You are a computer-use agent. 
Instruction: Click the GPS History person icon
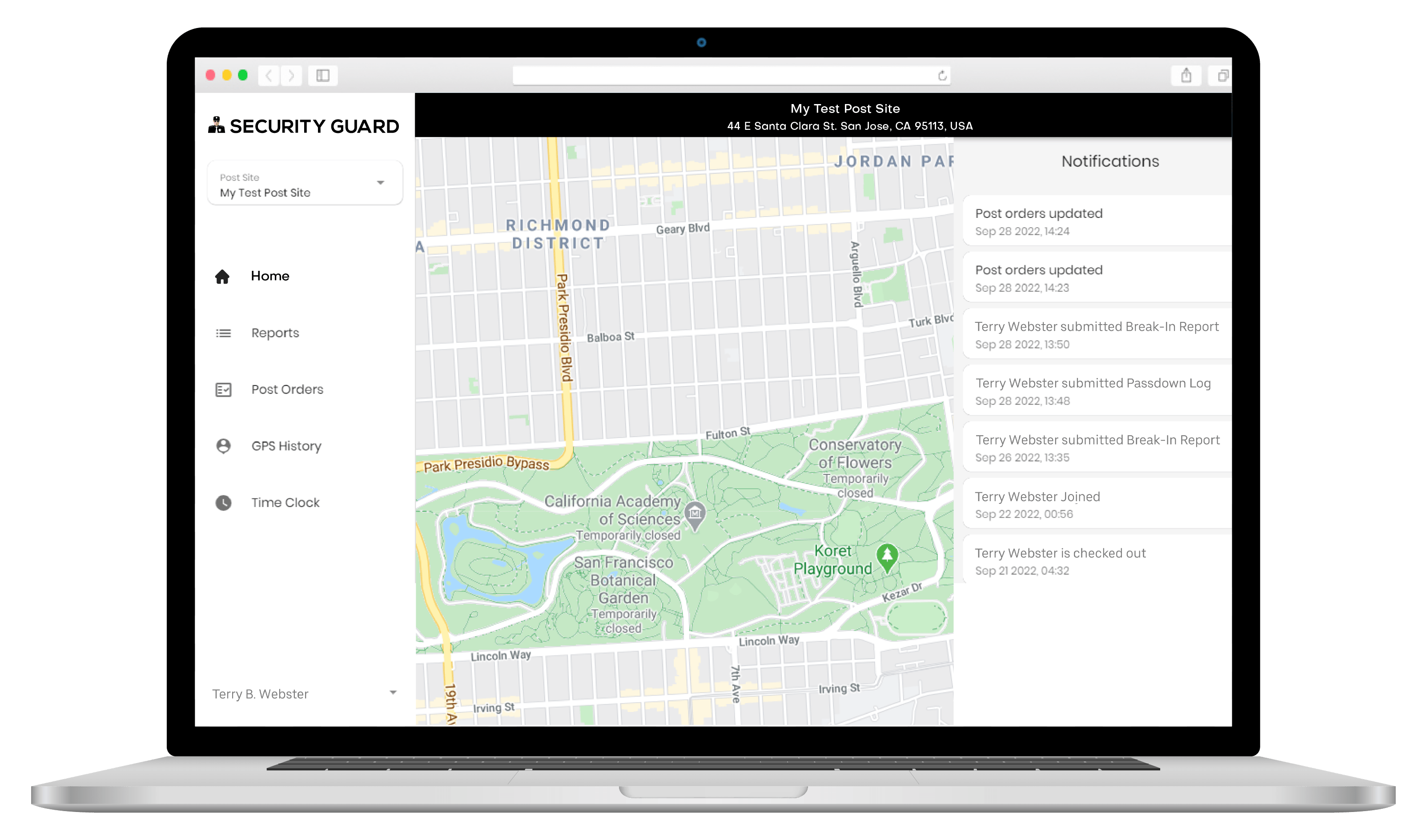coord(223,446)
